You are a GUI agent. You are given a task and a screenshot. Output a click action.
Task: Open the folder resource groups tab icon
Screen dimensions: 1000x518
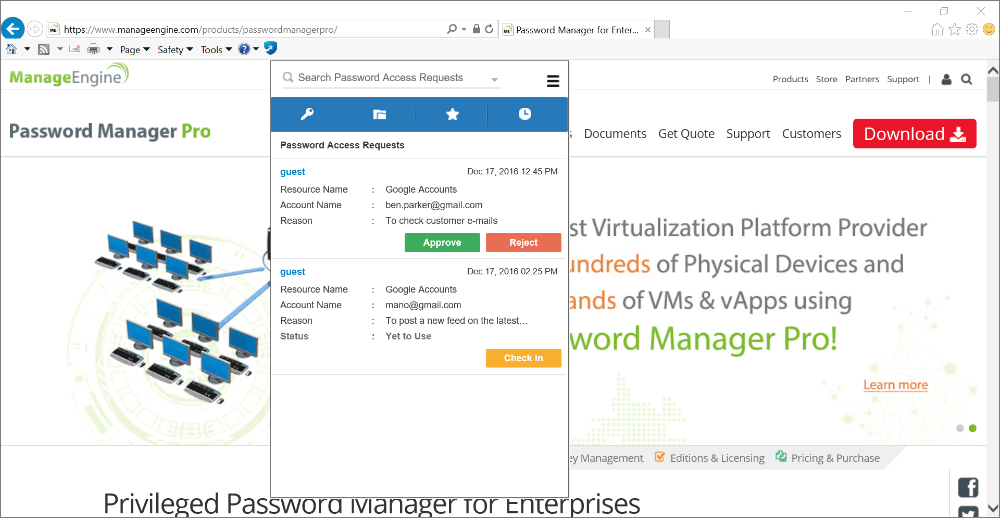(x=379, y=115)
